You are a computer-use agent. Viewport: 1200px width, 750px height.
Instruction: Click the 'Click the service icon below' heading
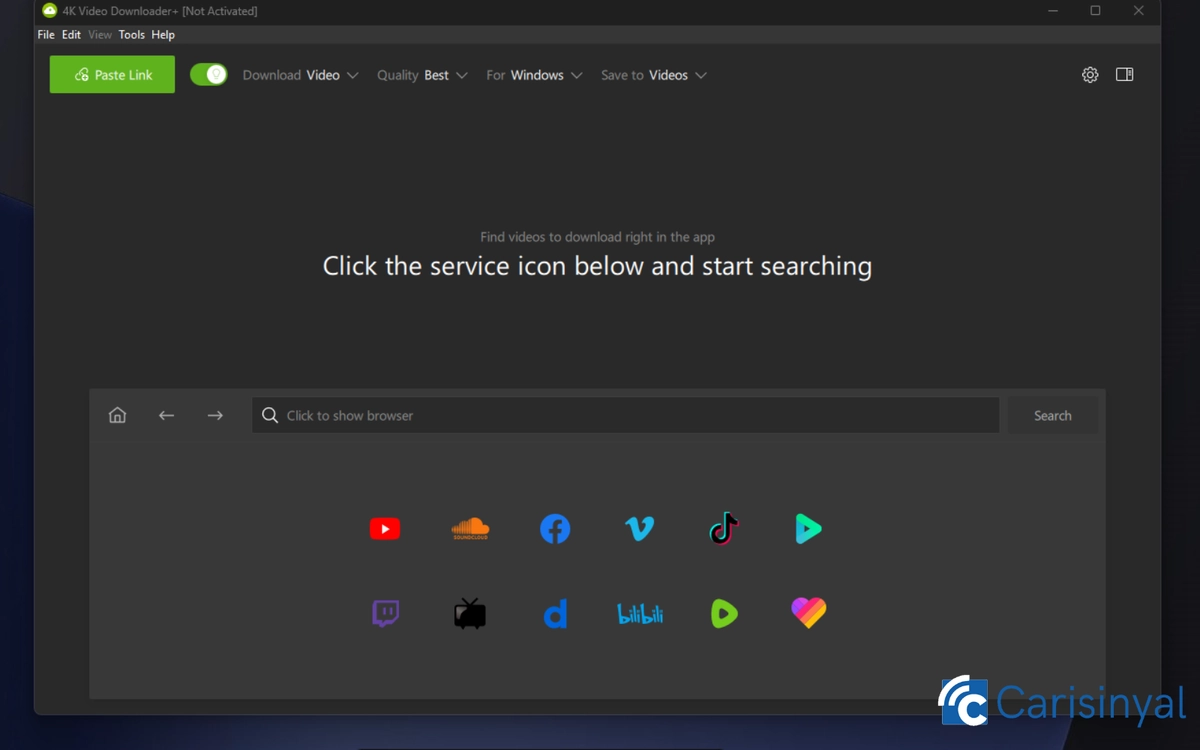597,266
